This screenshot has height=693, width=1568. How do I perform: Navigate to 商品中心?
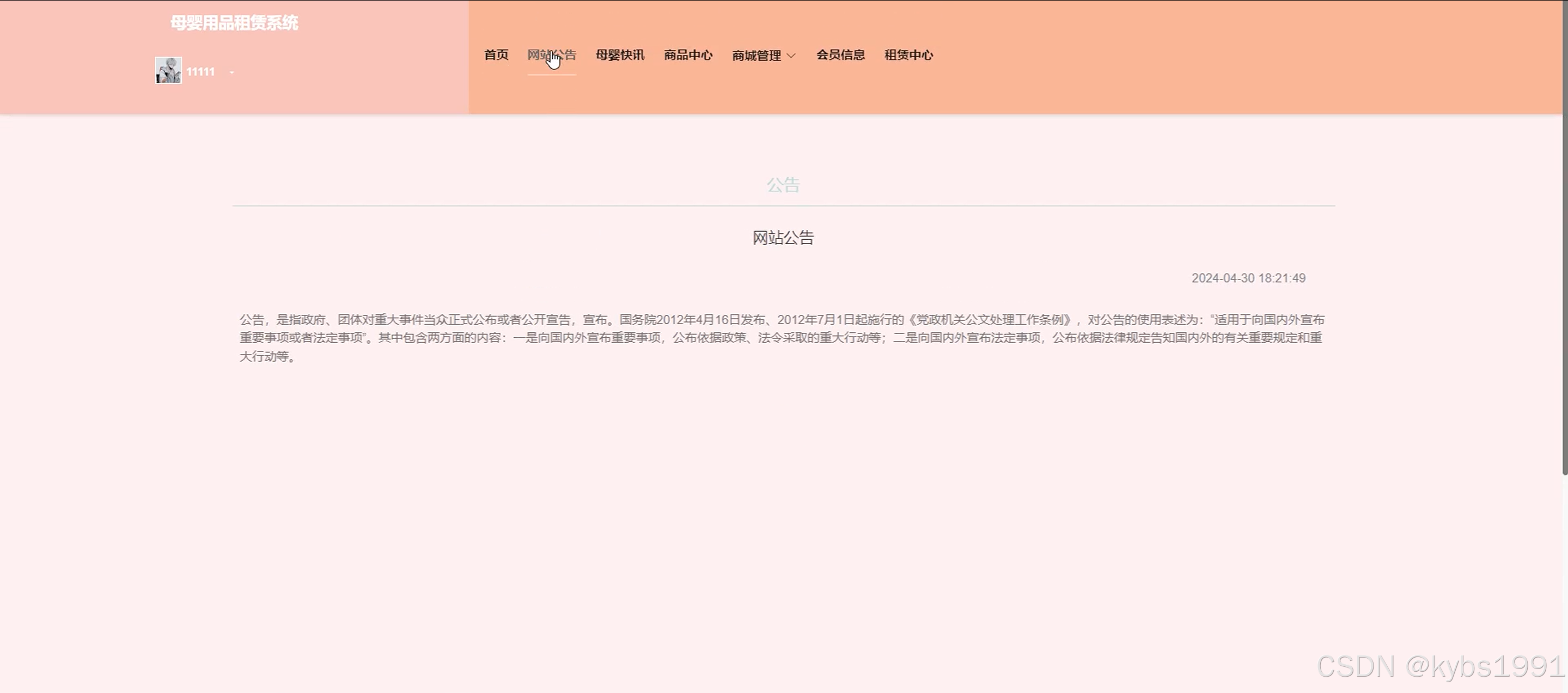tap(688, 55)
